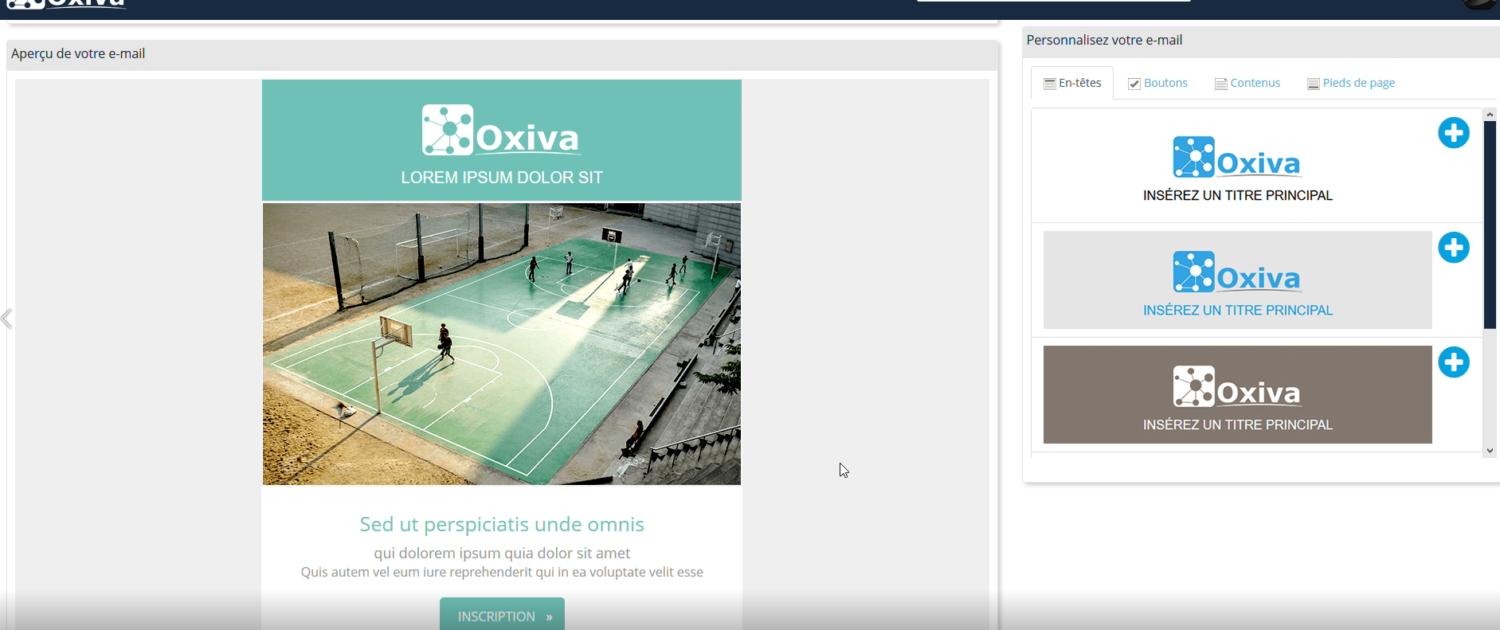Add the brown Oxiva header template
The width and height of the screenshot is (1500, 630).
(1453, 362)
